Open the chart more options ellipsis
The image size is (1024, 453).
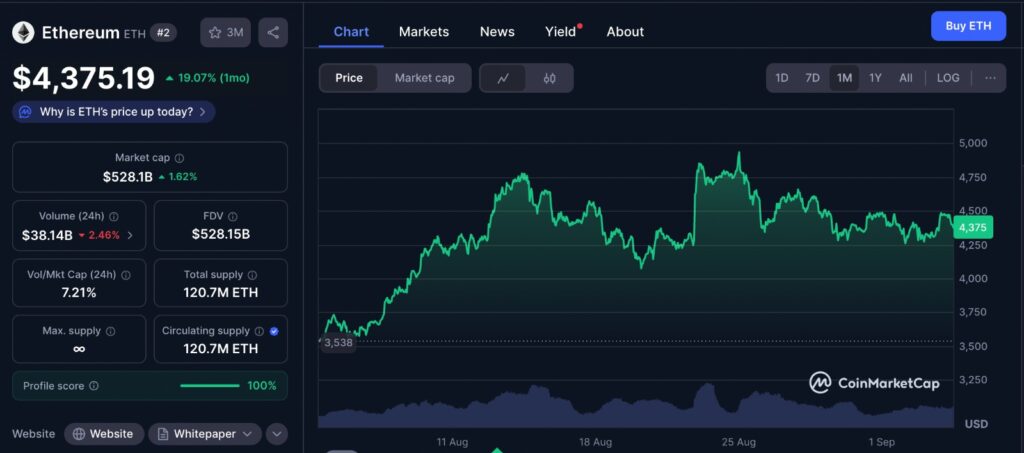click(x=990, y=78)
